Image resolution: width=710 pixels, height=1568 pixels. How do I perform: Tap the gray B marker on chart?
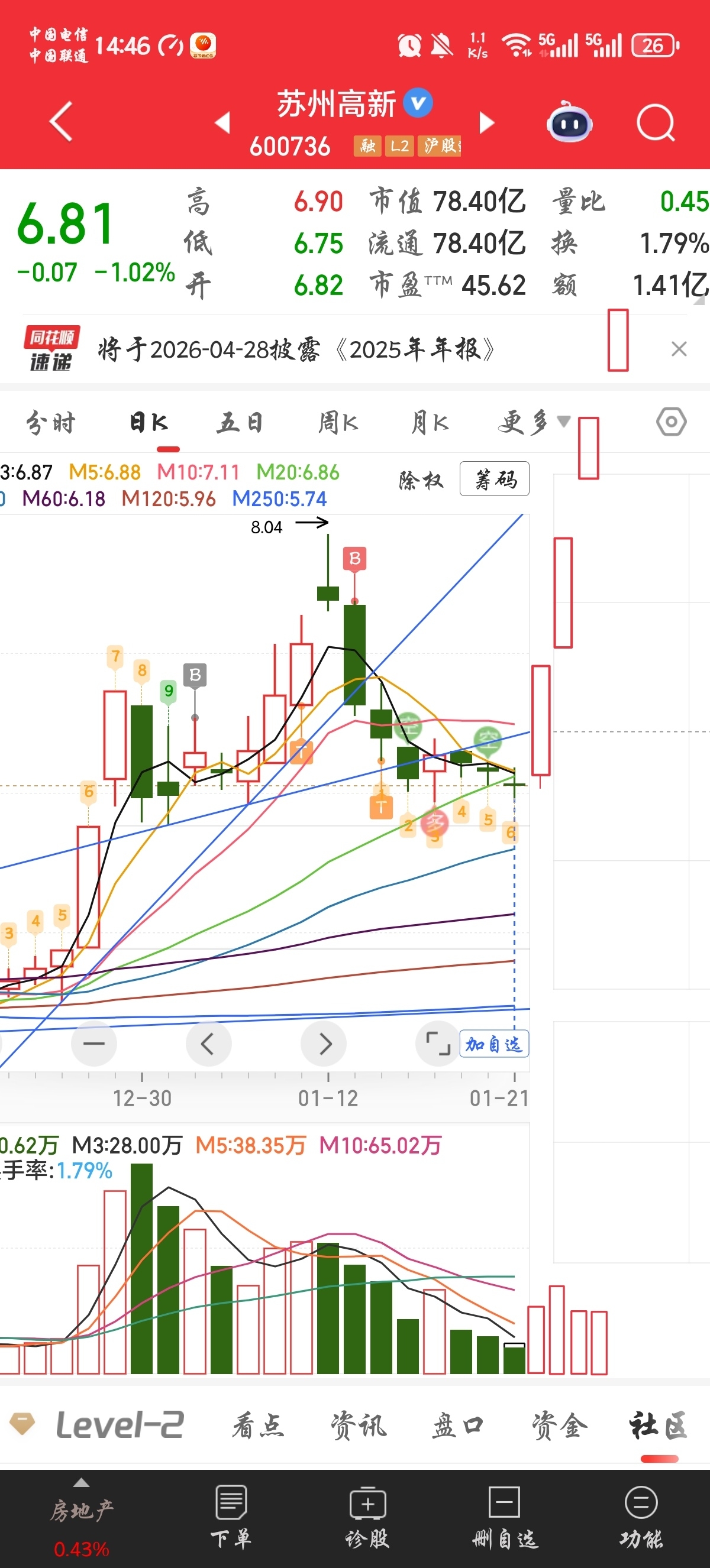195,675
